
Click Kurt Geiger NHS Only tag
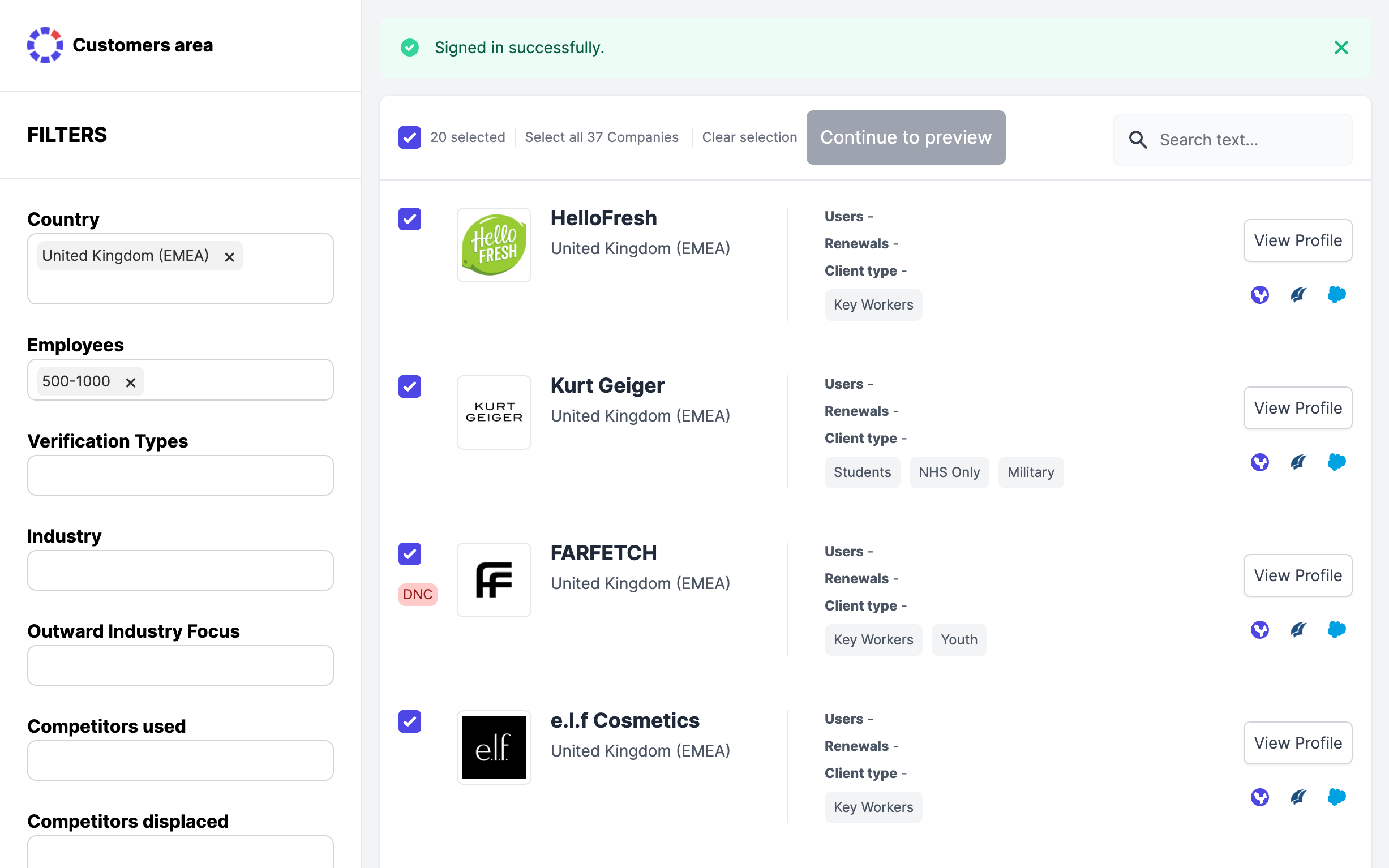click(949, 472)
